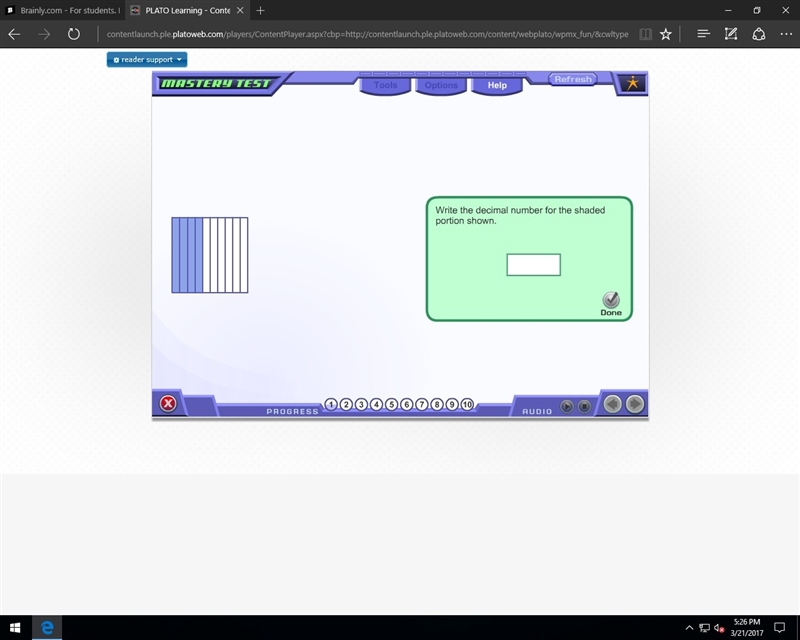The width and height of the screenshot is (800, 640).
Task: Click the Edge icon in taskbar
Action: [x=47, y=627]
